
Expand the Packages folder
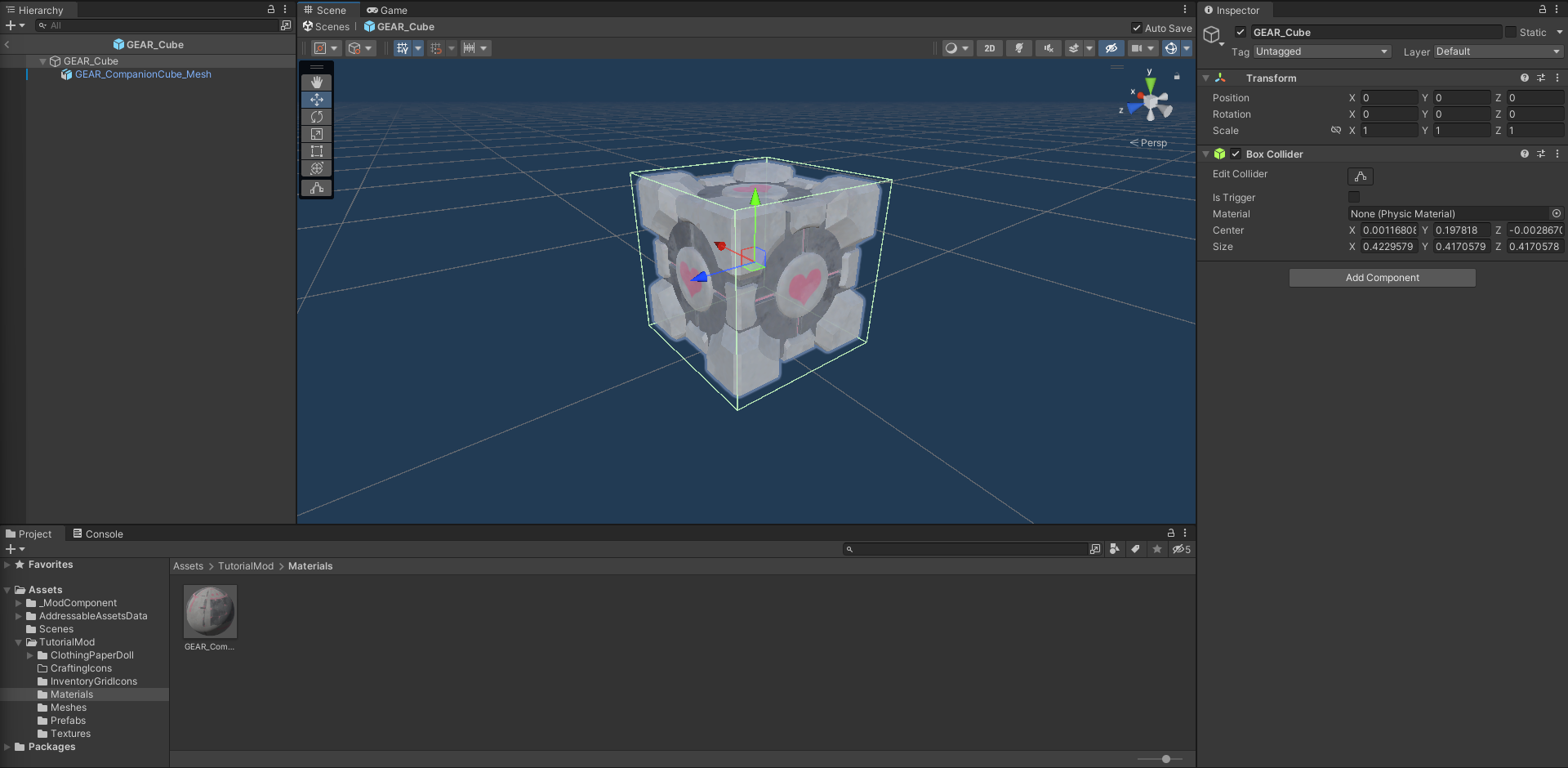point(7,747)
